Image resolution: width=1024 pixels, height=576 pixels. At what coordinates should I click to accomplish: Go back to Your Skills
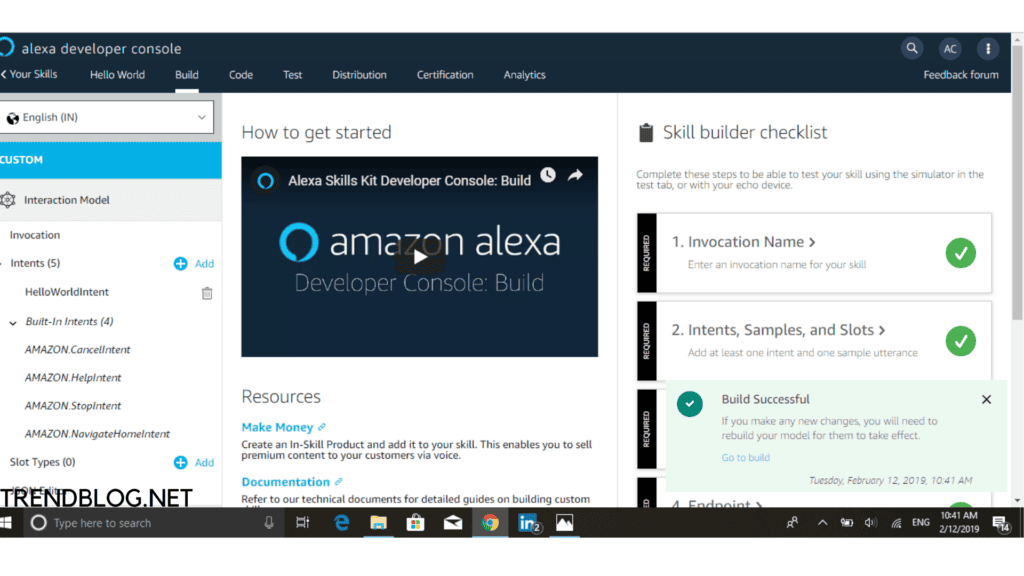(29, 74)
